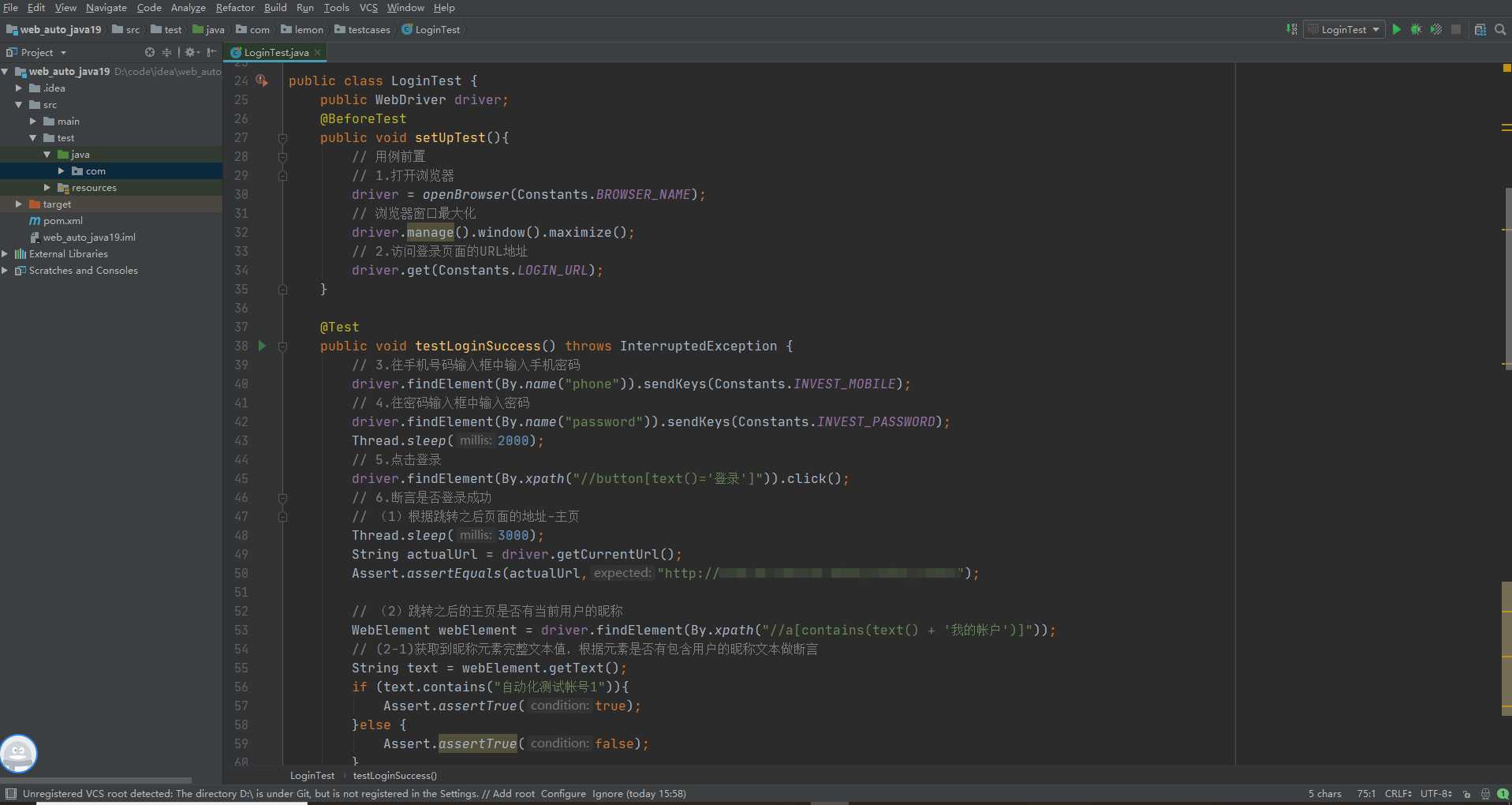Click testLoginSuccess() in bottom breadcrumb
The image size is (1512, 805).
394,776
